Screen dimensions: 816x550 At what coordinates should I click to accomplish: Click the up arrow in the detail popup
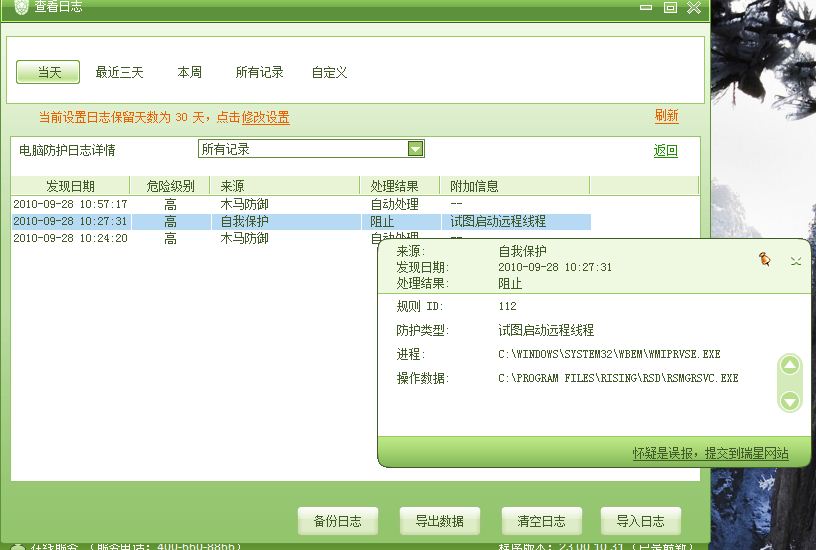790,365
